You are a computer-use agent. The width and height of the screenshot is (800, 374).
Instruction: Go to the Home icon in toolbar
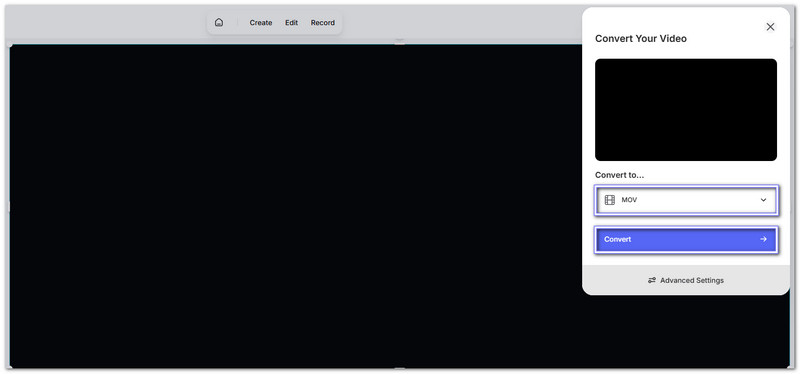[219, 22]
